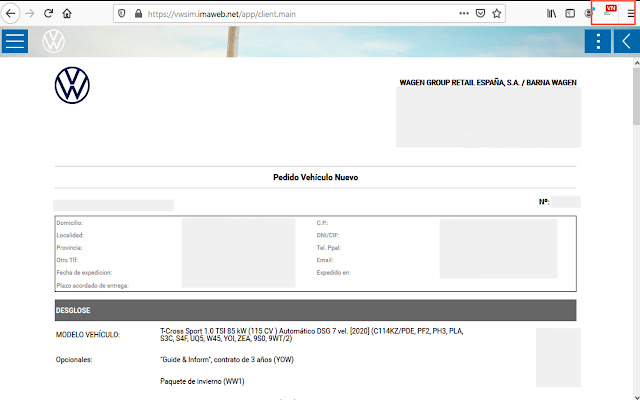Click the 'Fecha de expedicion:' label
The width and height of the screenshot is (640, 400).
click(84, 273)
